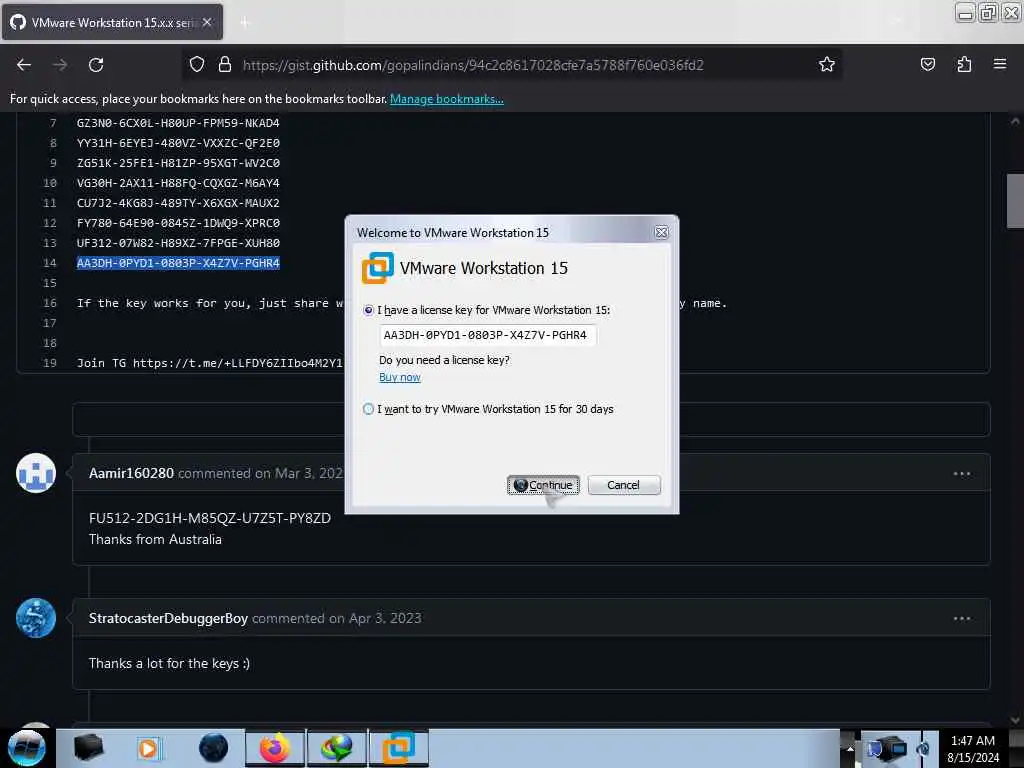The image size is (1024, 768).
Task: Select the I have a license key option
Action: tap(368, 310)
